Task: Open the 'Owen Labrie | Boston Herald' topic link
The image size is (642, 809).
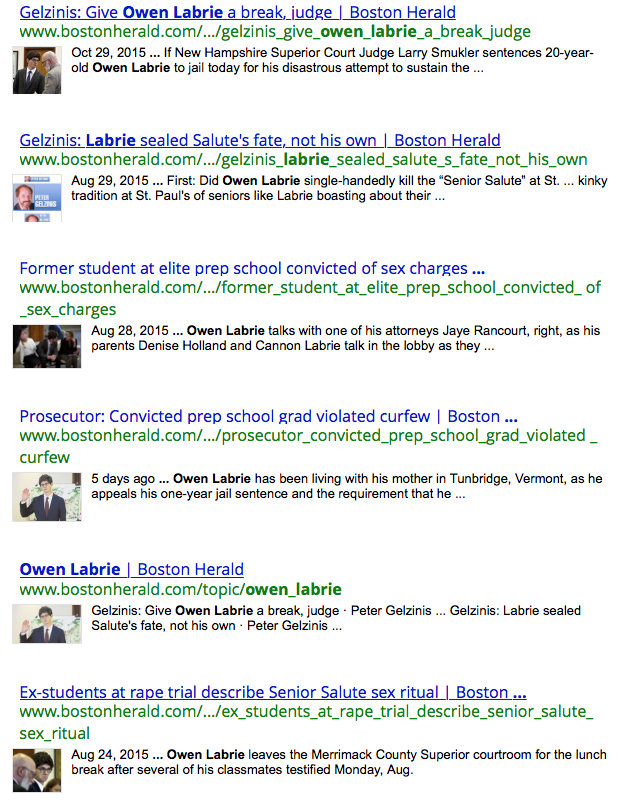Action: point(131,569)
